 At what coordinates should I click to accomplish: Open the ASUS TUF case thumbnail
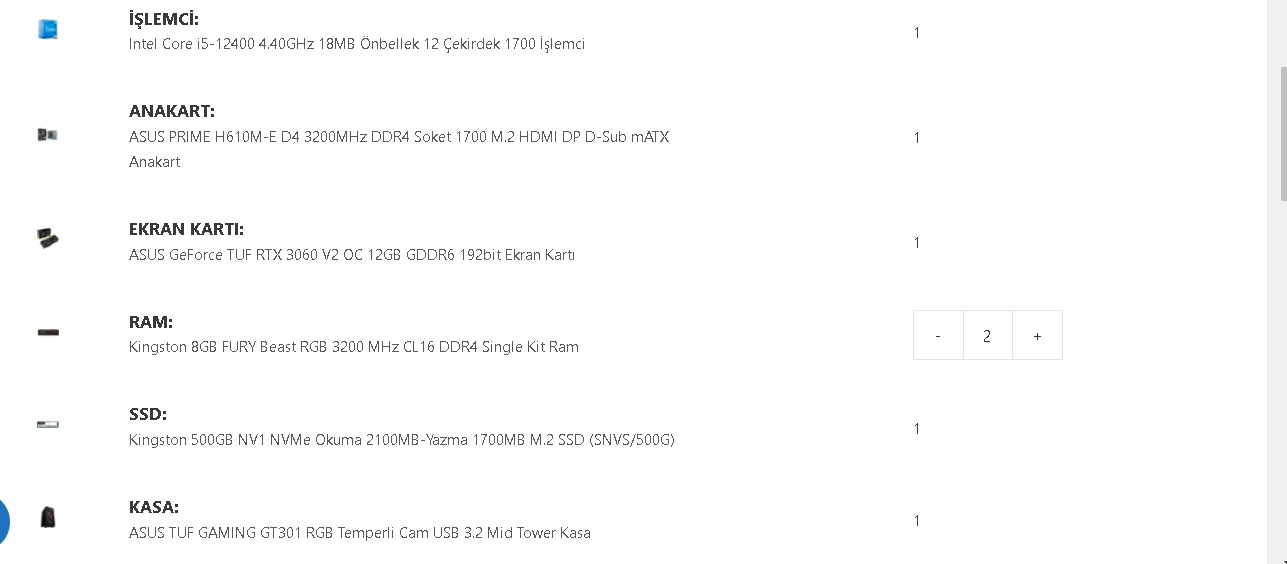47,517
